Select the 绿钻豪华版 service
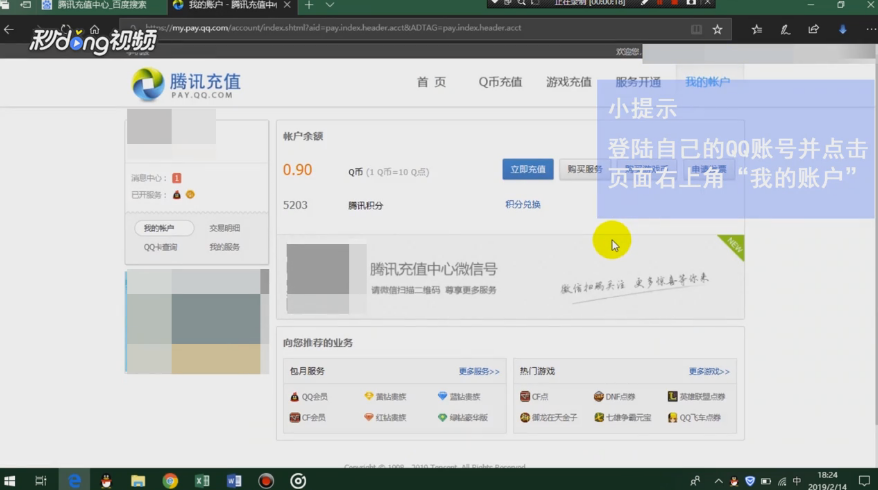This screenshot has width=878, height=490. [463, 418]
